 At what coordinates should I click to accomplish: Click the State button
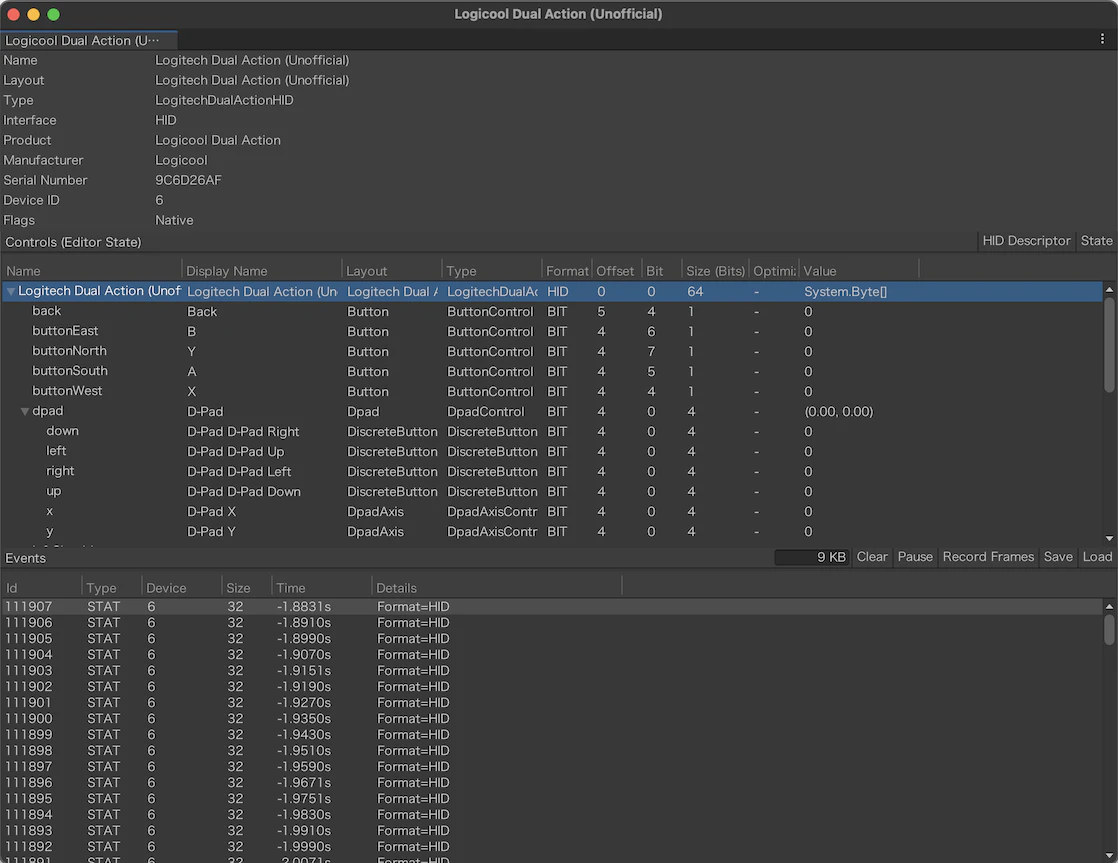pos(1096,241)
